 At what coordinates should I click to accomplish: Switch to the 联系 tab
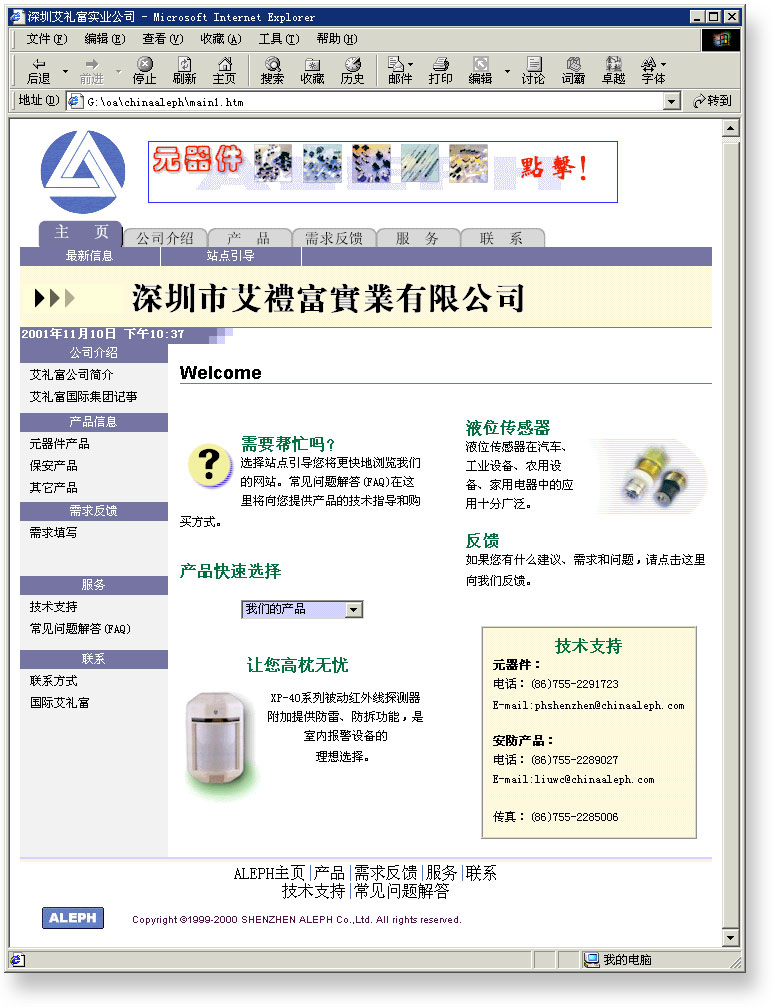click(502, 238)
